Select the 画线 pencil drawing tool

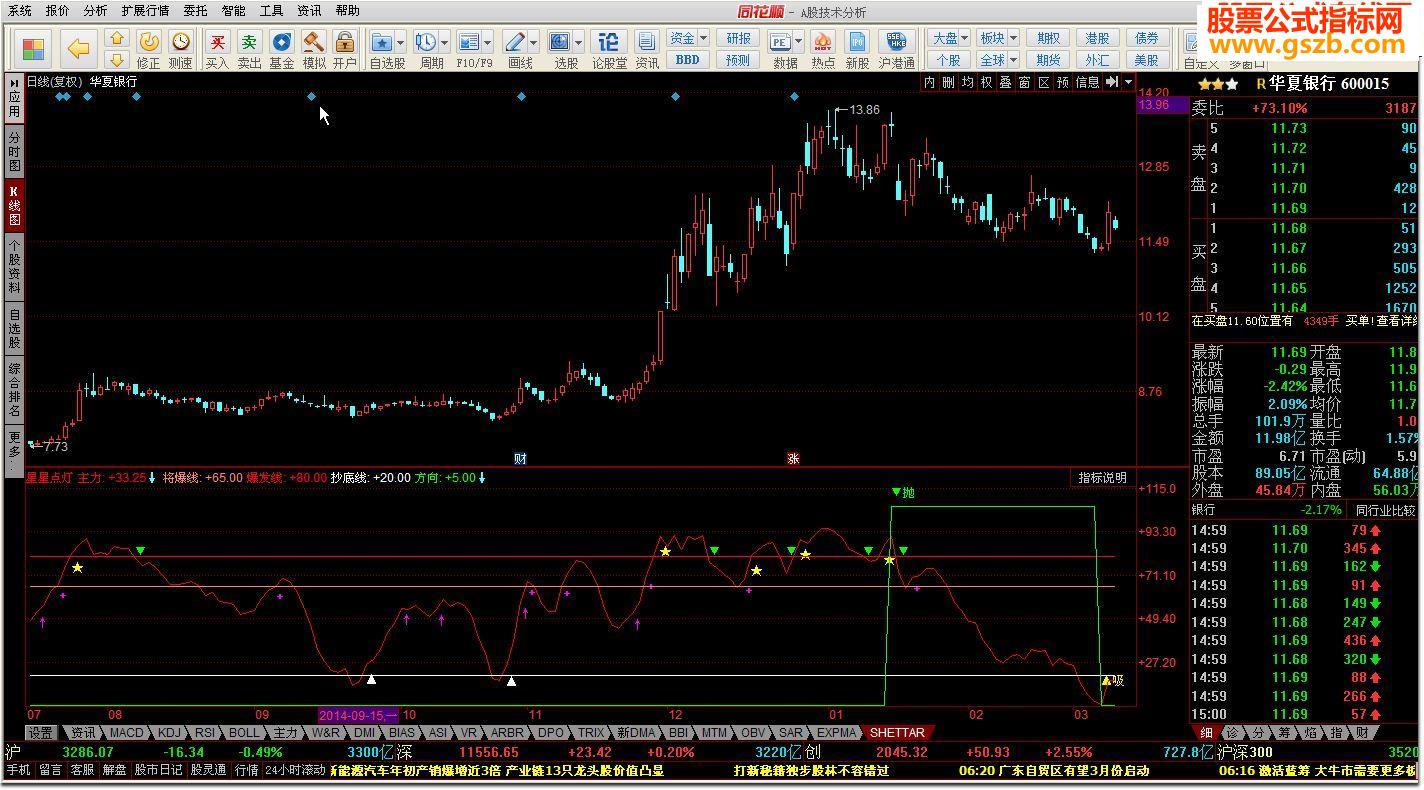[514, 42]
